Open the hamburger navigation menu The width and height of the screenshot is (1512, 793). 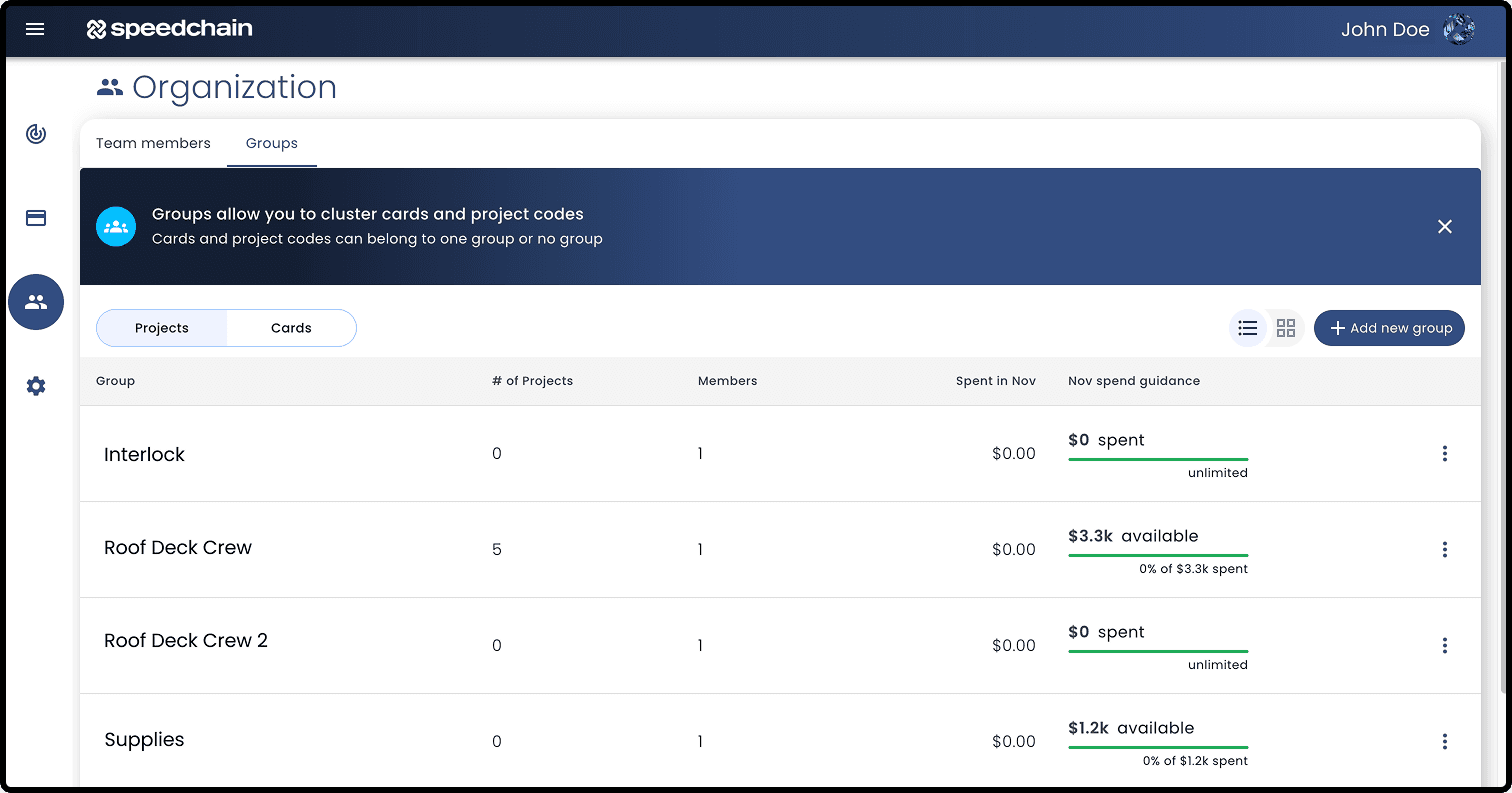tap(35, 29)
